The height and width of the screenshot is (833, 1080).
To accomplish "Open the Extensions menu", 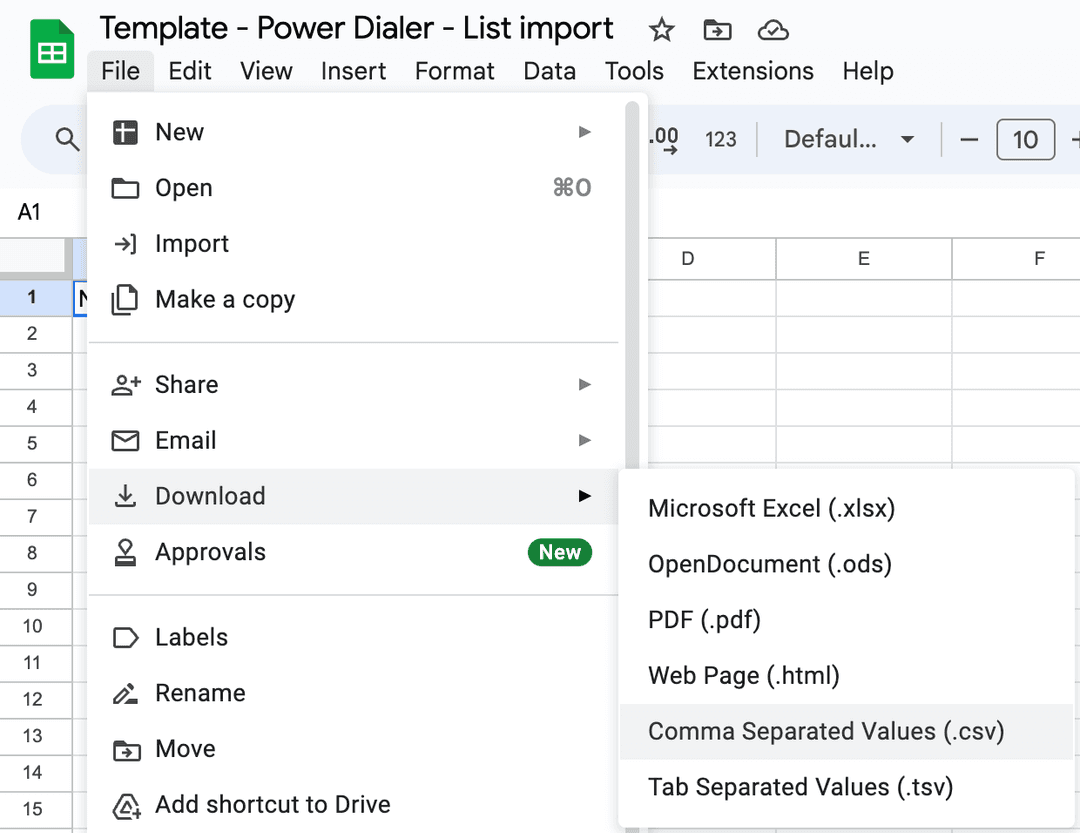I will pos(752,71).
